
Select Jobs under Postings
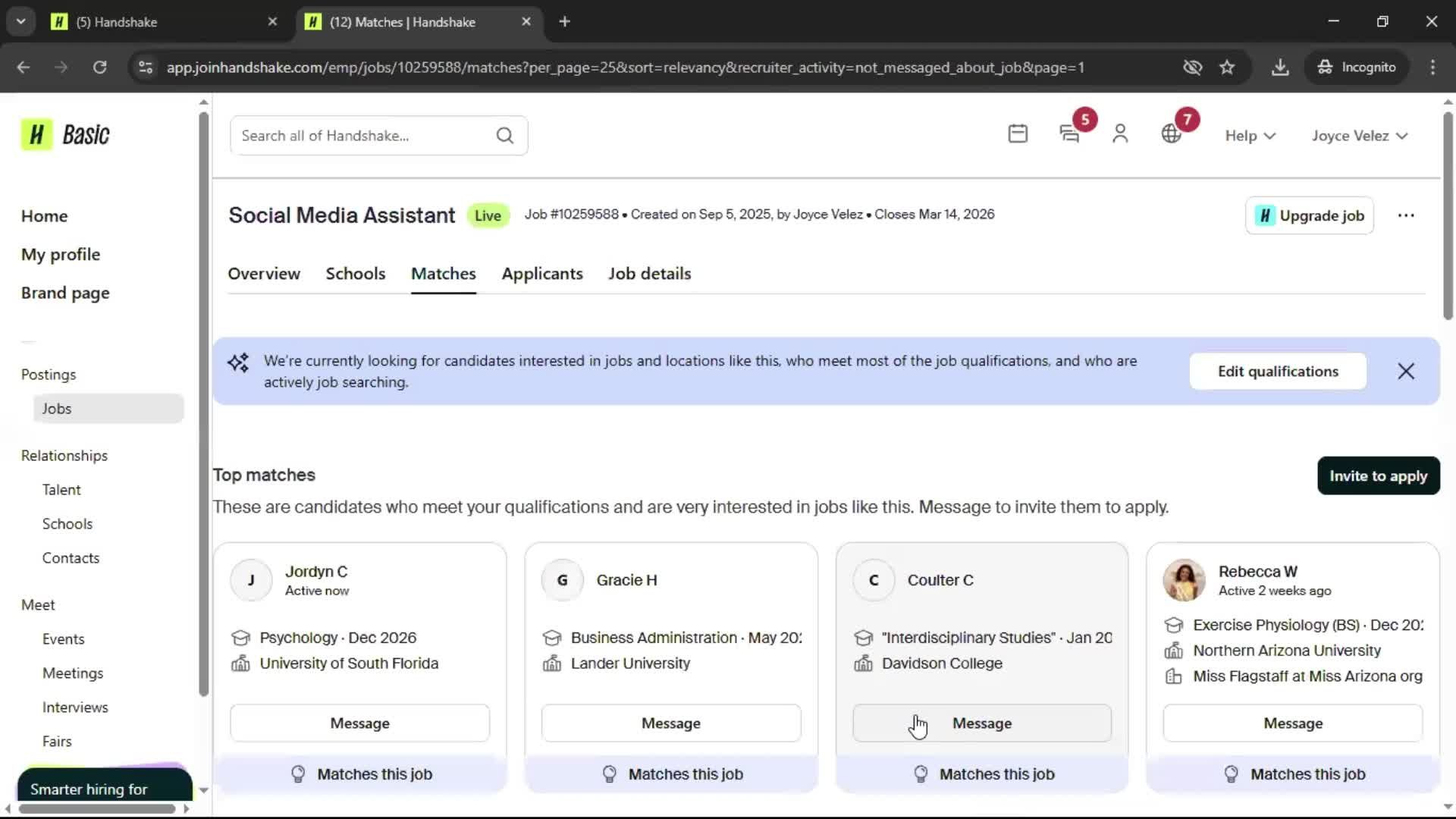108,408
